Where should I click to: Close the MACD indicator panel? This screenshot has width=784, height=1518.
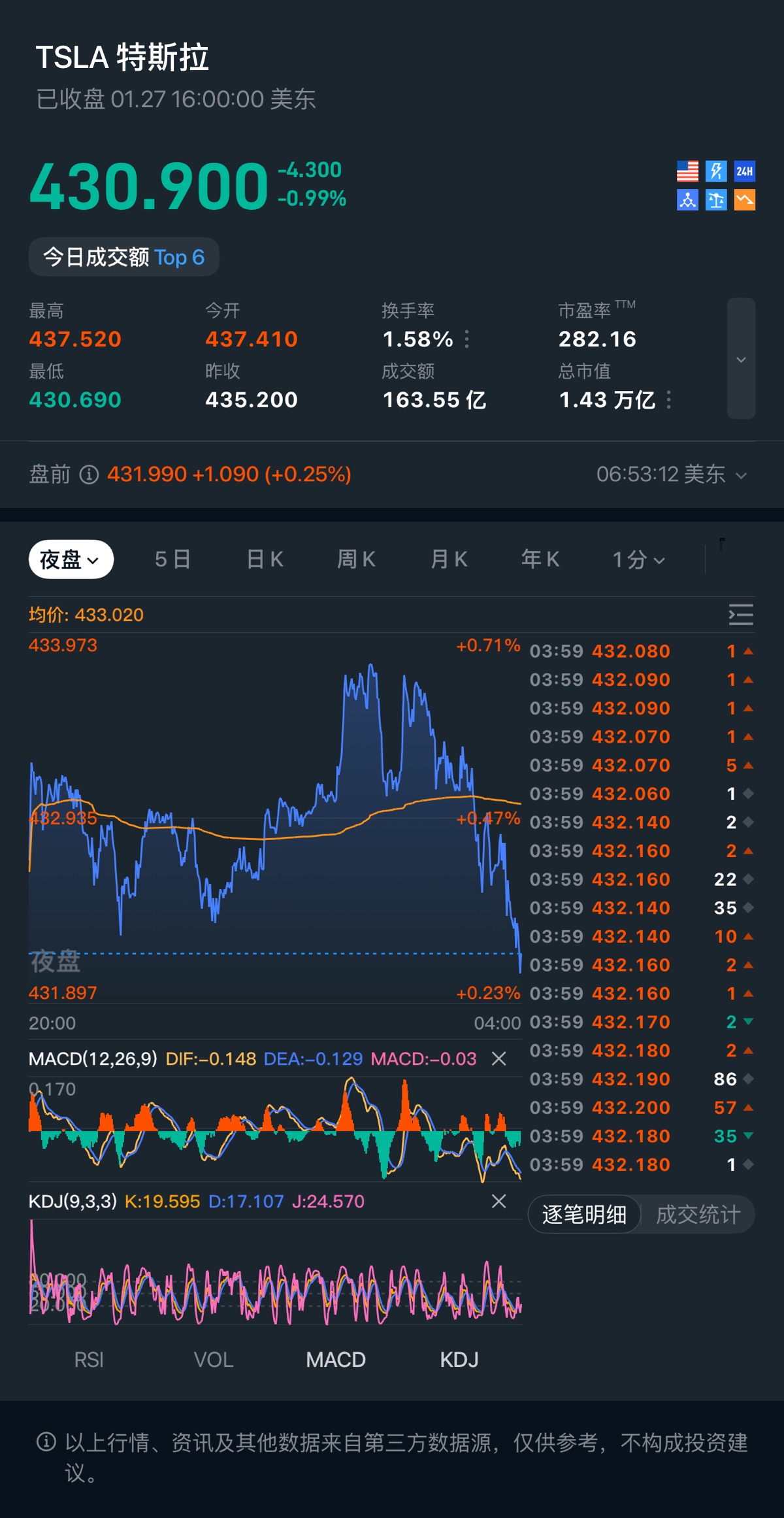(x=498, y=1058)
